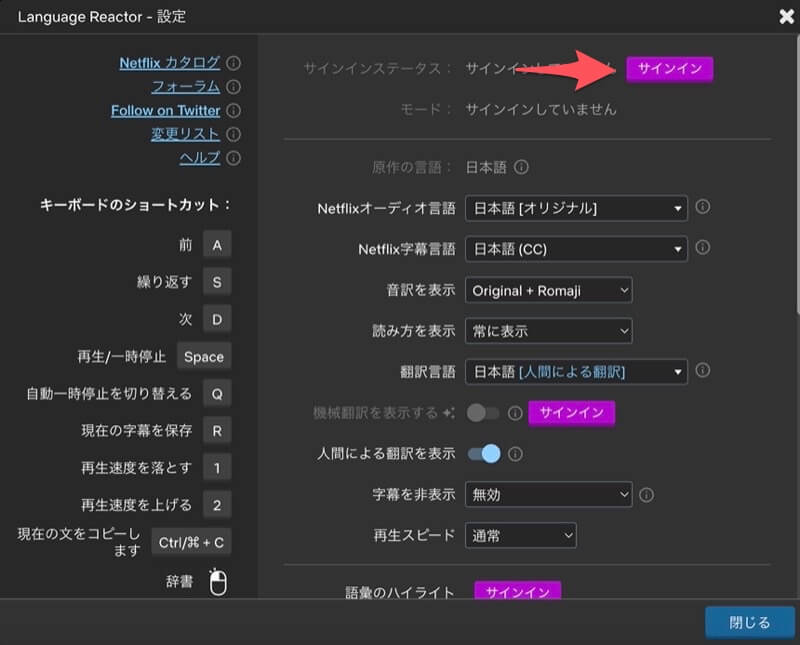
Task: Open 読み方を表示 dropdown
Action: point(549,330)
